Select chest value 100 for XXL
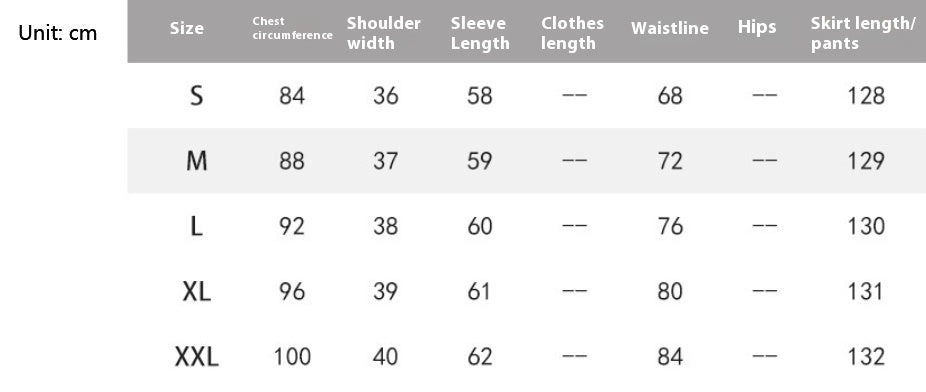The height and width of the screenshot is (392, 926). pos(292,357)
